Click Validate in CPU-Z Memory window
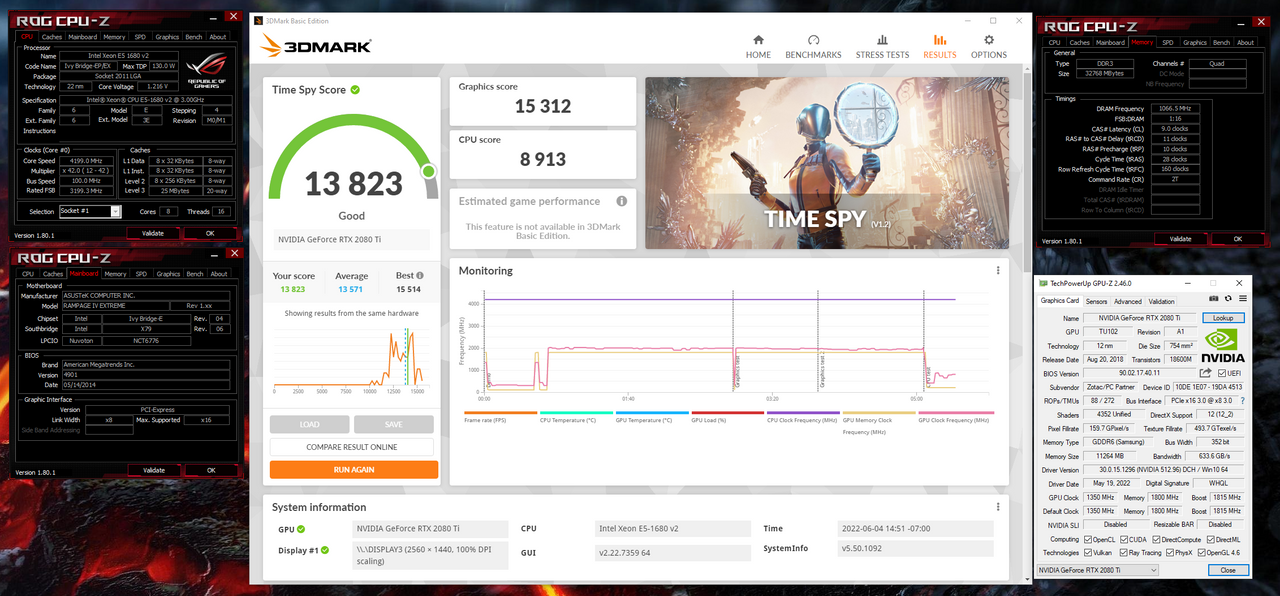1280x596 pixels. coord(1180,239)
